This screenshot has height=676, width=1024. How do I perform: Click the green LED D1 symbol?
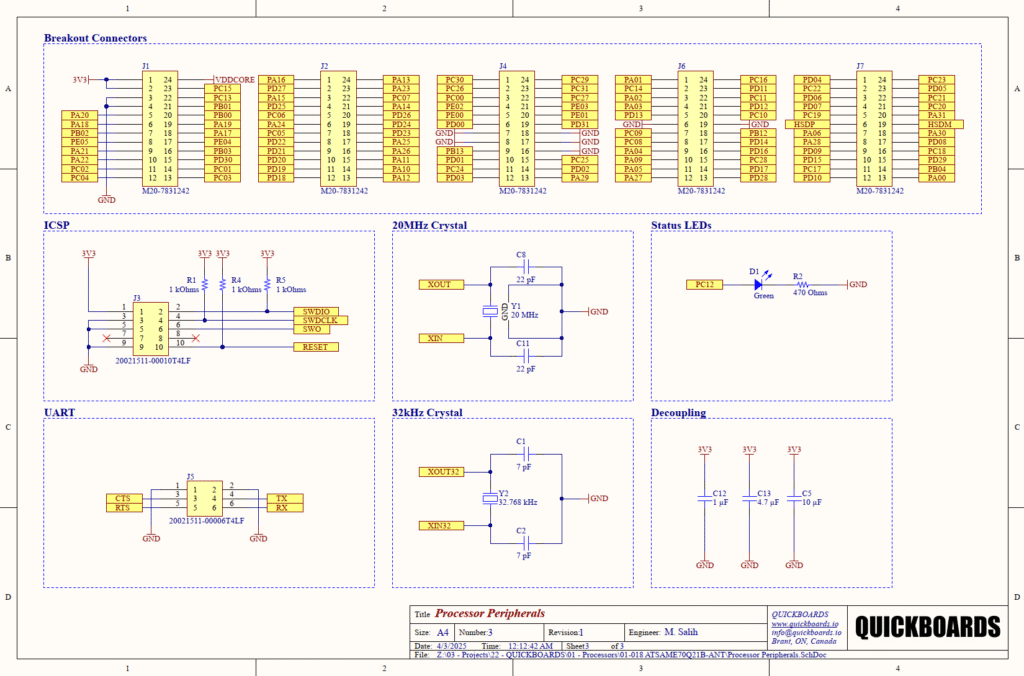tap(758, 284)
